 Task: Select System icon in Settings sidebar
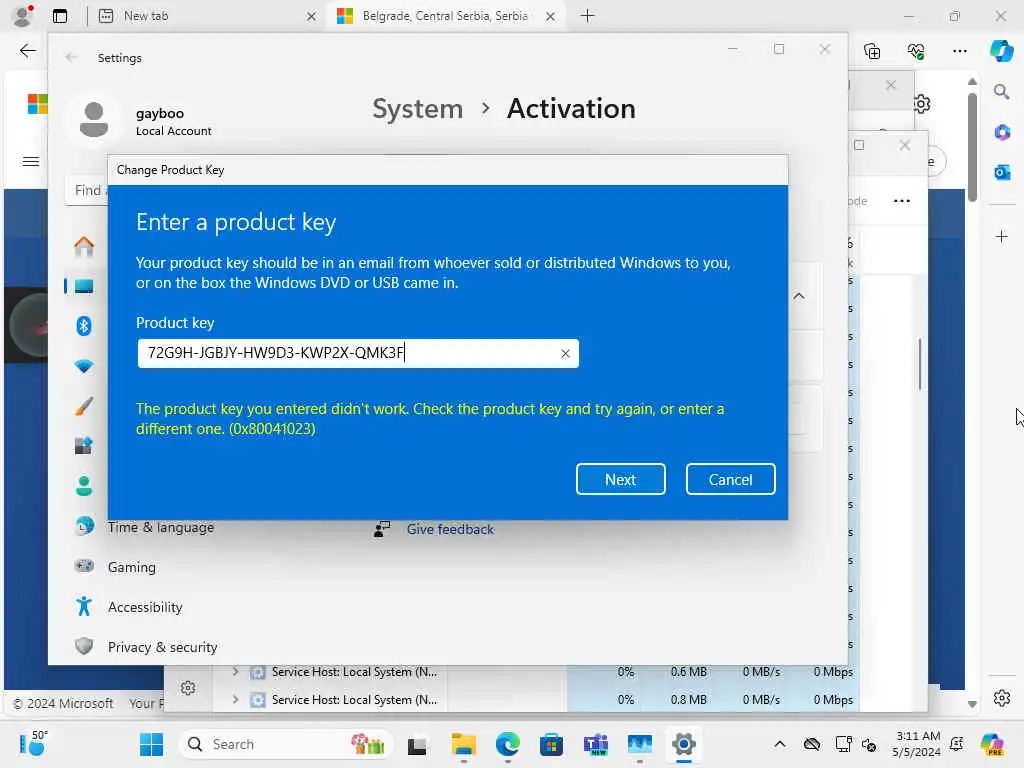click(x=84, y=286)
